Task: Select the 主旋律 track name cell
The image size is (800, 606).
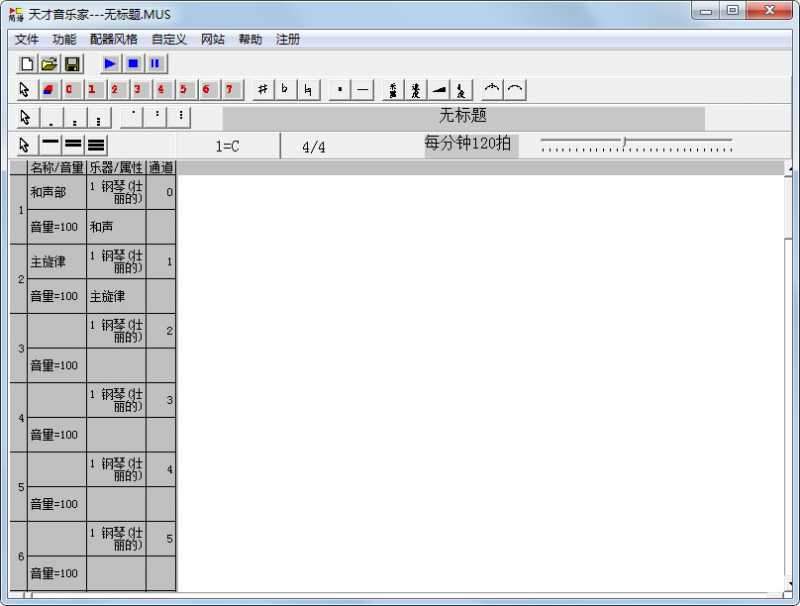Action: tap(56, 262)
